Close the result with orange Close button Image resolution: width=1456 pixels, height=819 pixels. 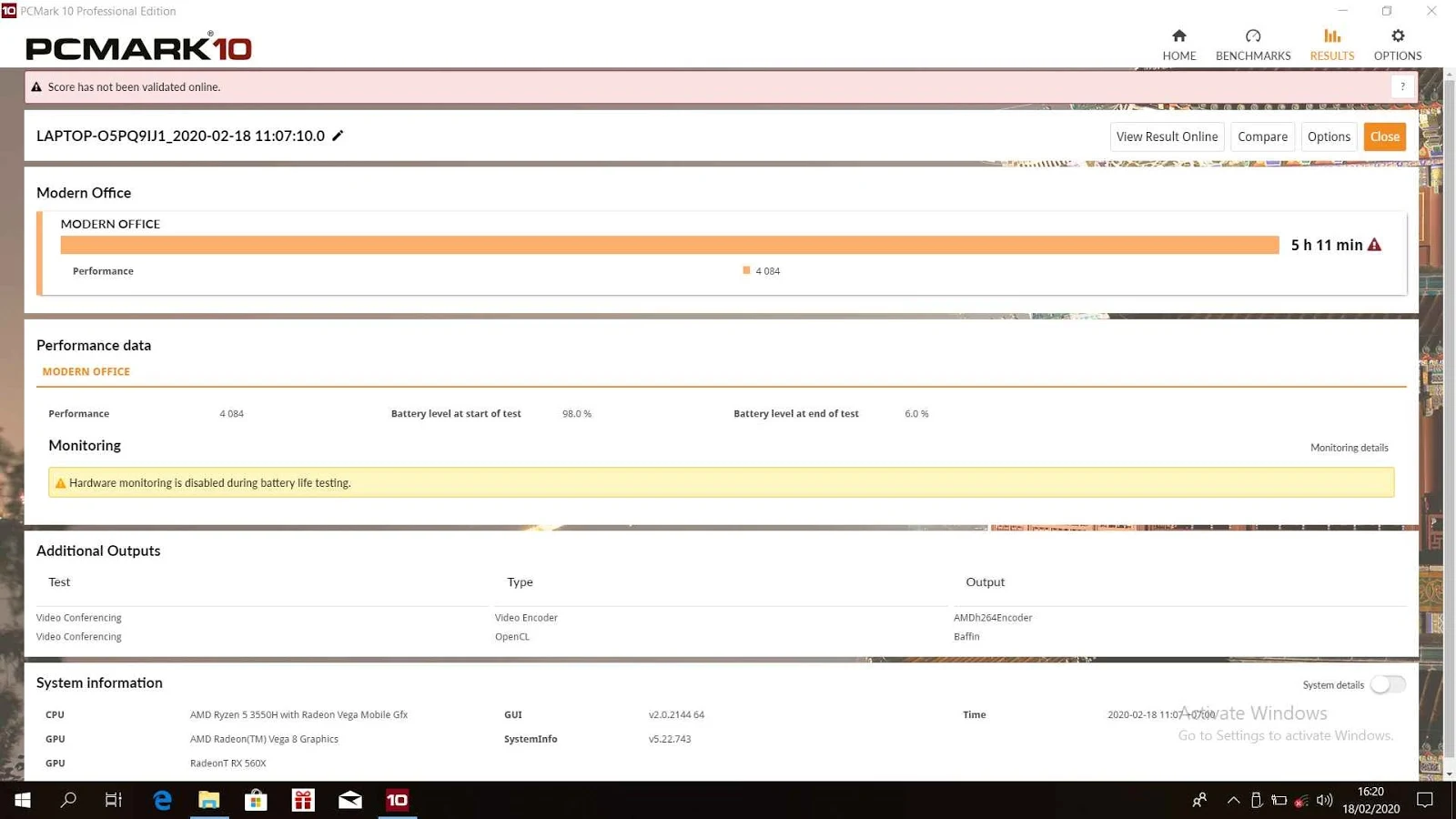[1384, 136]
